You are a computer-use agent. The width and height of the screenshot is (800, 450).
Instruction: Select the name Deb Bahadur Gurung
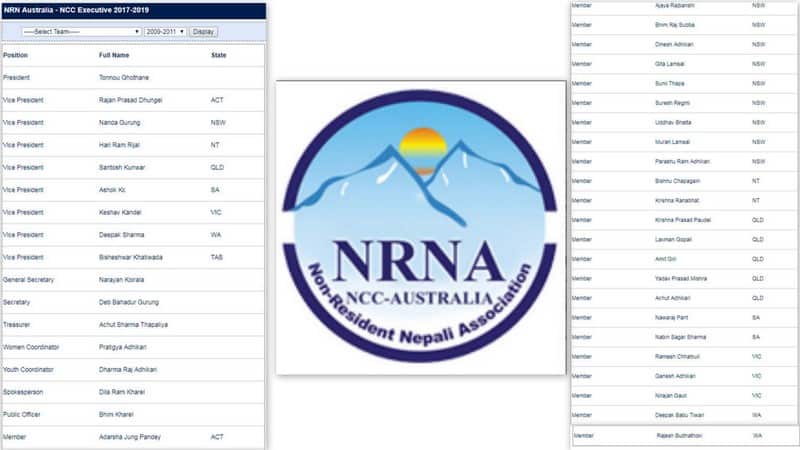tap(129, 302)
